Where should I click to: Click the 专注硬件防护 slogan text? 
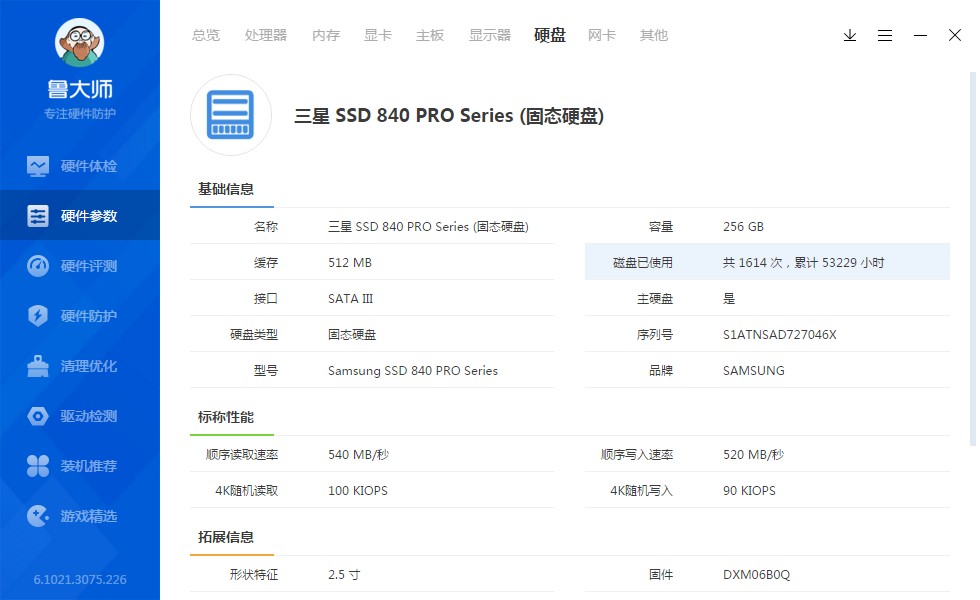(80, 114)
